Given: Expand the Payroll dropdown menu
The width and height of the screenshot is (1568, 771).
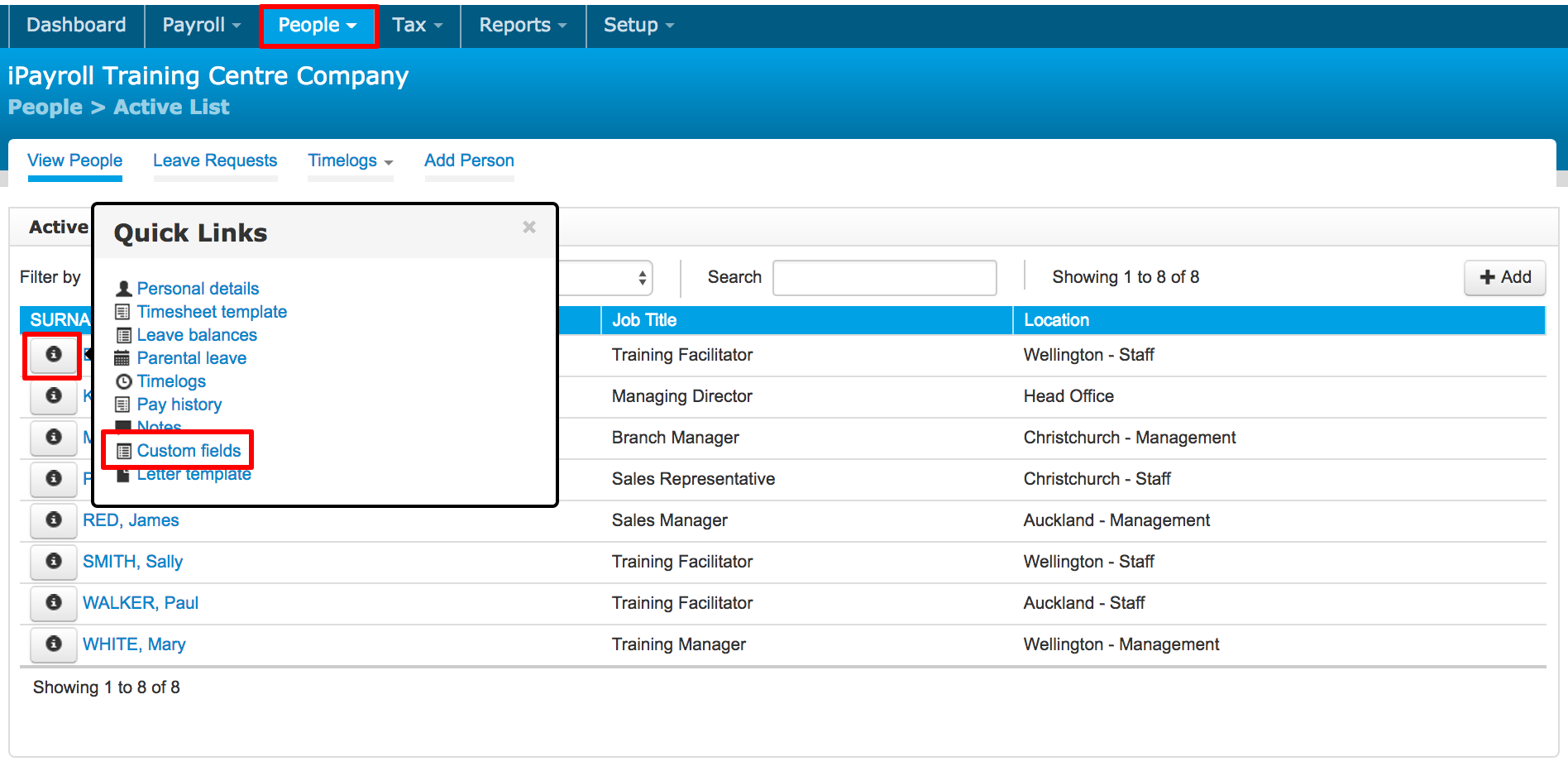Looking at the screenshot, I should pyautogui.click(x=202, y=25).
